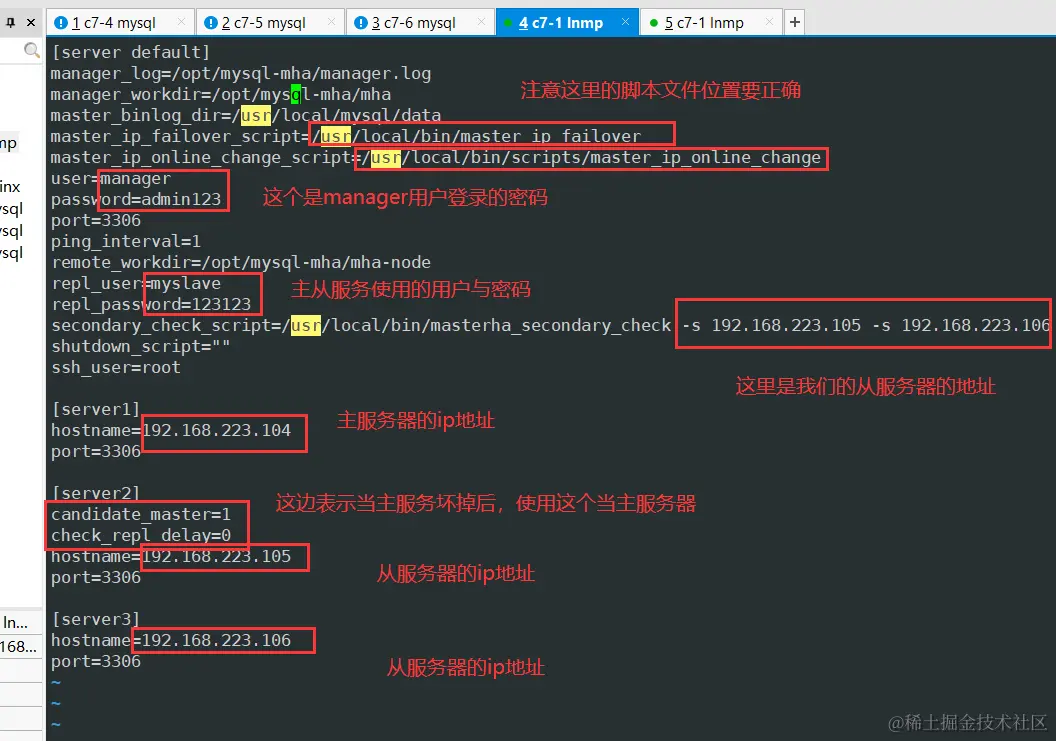Close the 1 c7-4 mysql tab
Screen dimensions: 1056x741
(x=181, y=22)
